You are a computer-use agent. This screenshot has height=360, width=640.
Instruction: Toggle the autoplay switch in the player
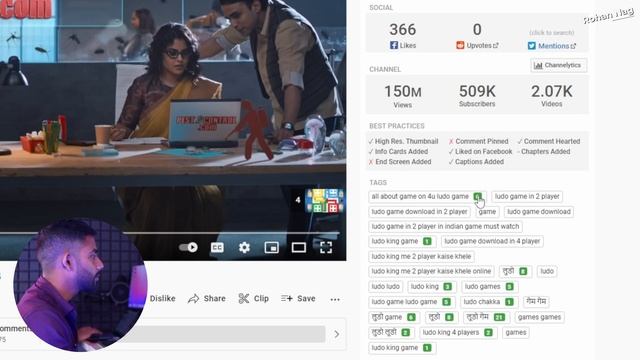tap(188, 247)
